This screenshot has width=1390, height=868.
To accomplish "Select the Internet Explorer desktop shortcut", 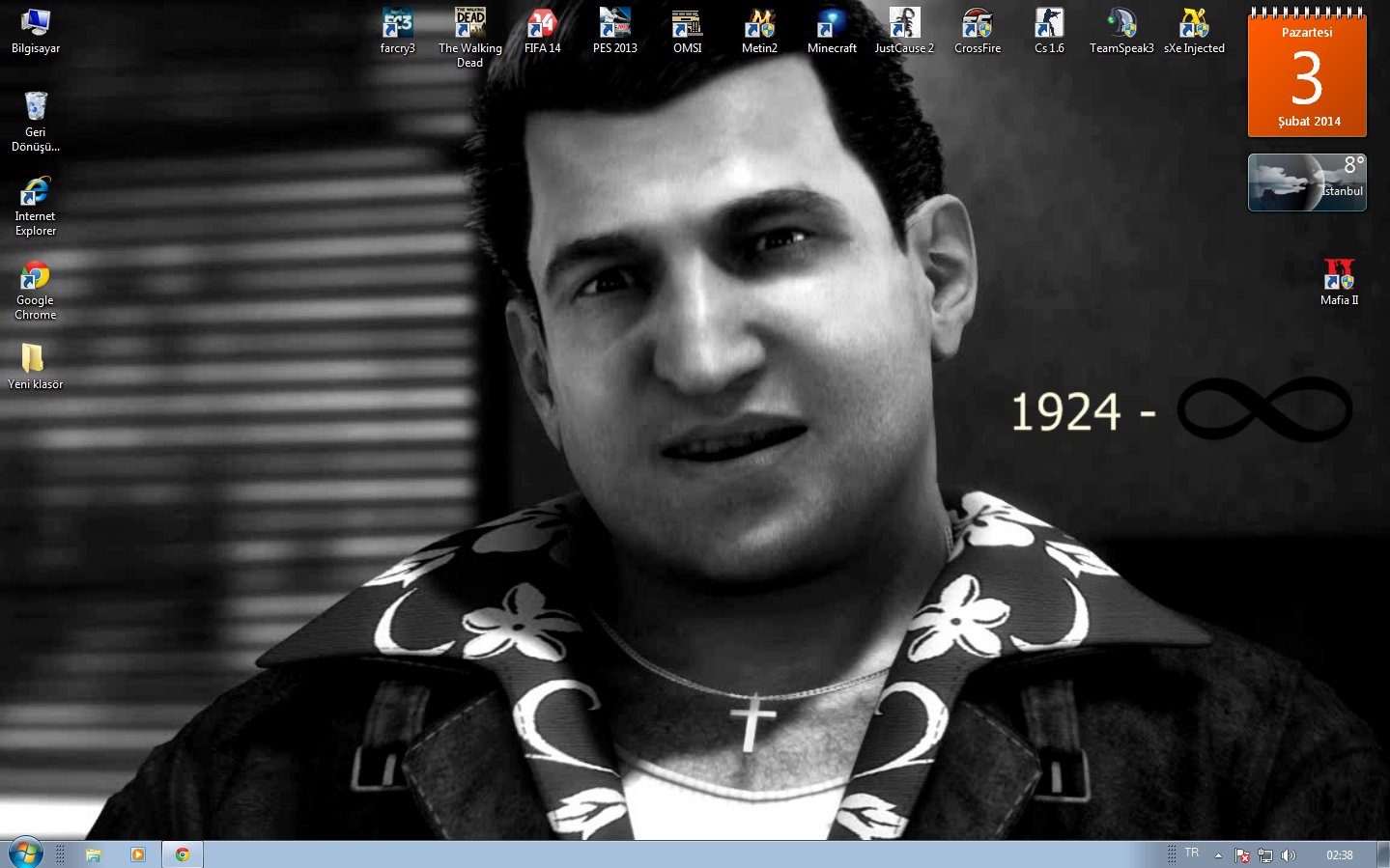I will pyautogui.click(x=36, y=206).
